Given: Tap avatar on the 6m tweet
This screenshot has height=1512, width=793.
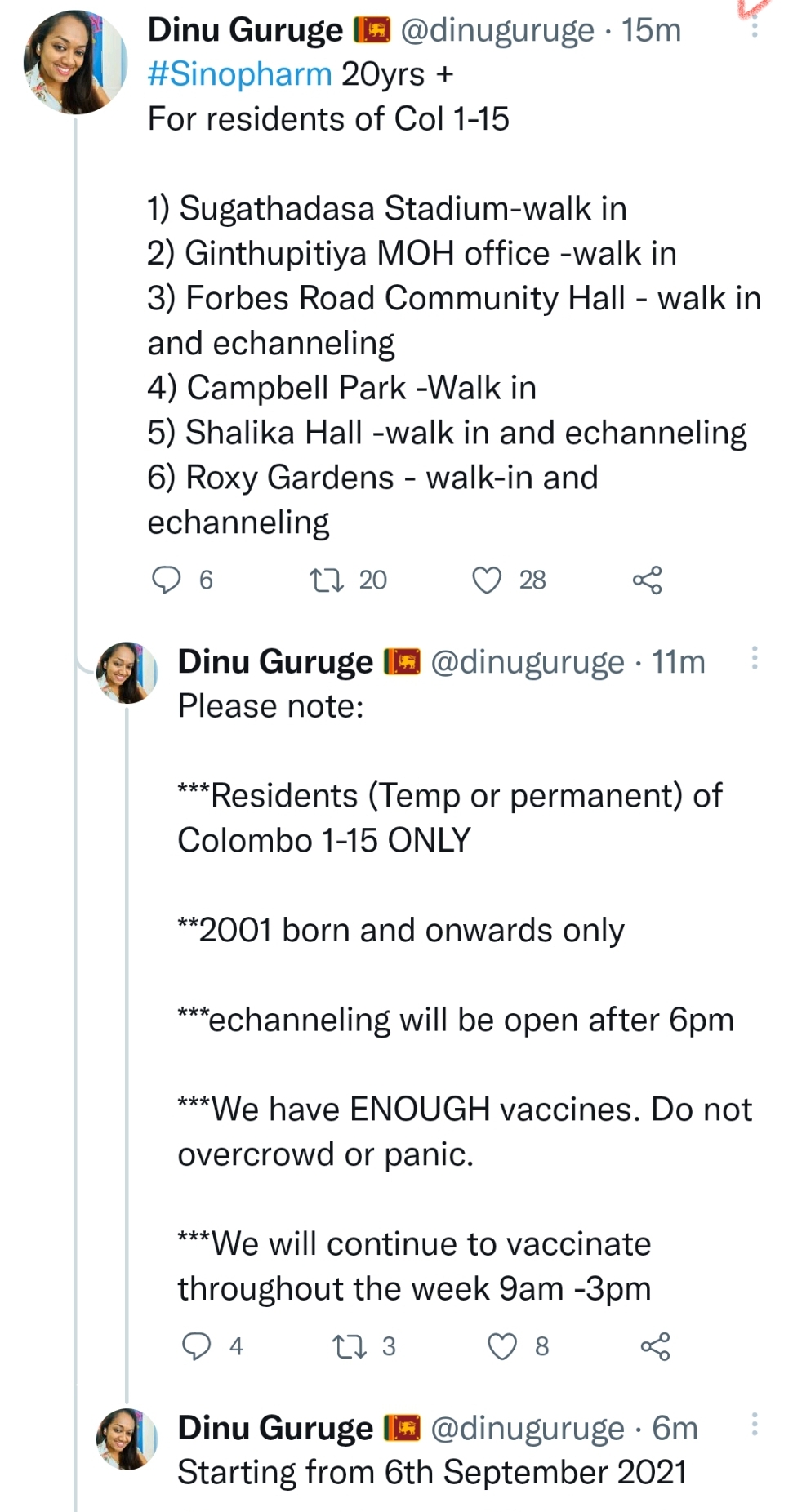Looking at the screenshot, I should point(127,1439).
